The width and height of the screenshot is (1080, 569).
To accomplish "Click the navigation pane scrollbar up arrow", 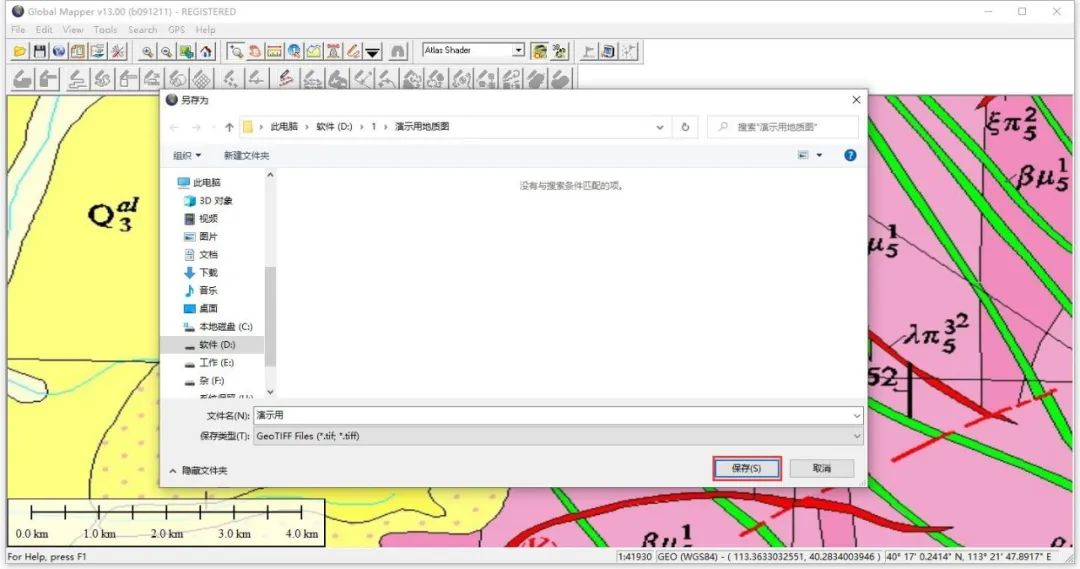I will click(x=270, y=175).
